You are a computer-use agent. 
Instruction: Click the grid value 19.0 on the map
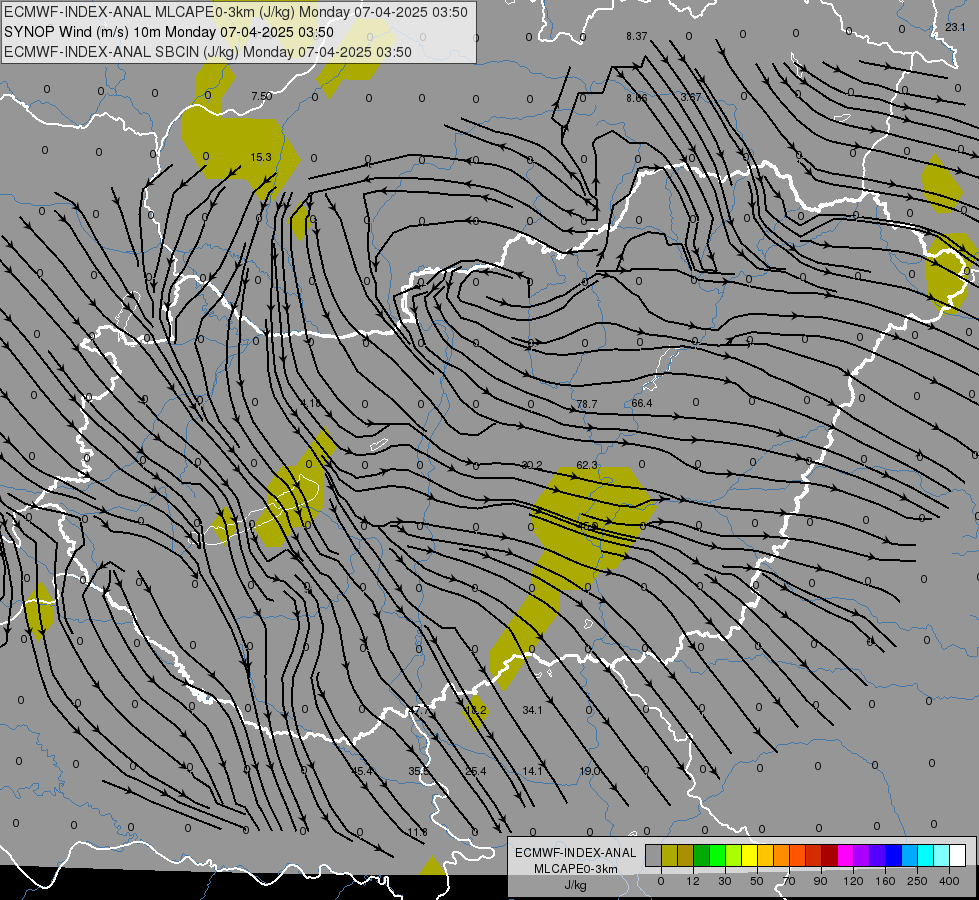(589, 771)
